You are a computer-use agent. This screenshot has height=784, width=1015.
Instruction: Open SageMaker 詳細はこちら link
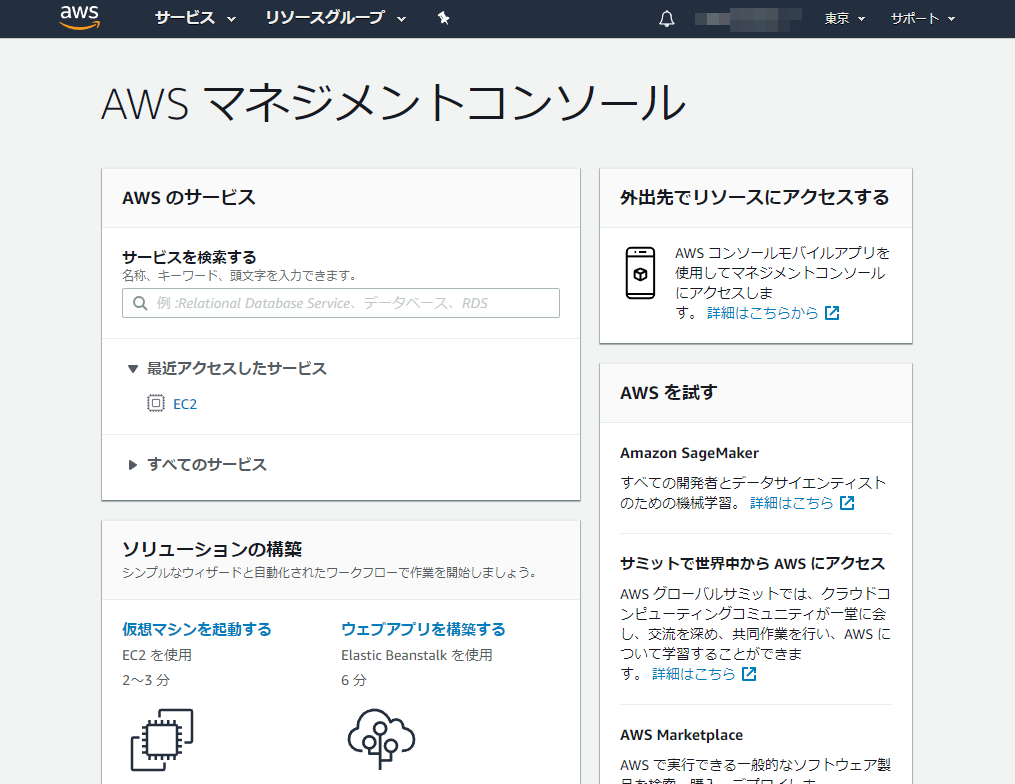[792, 503]
